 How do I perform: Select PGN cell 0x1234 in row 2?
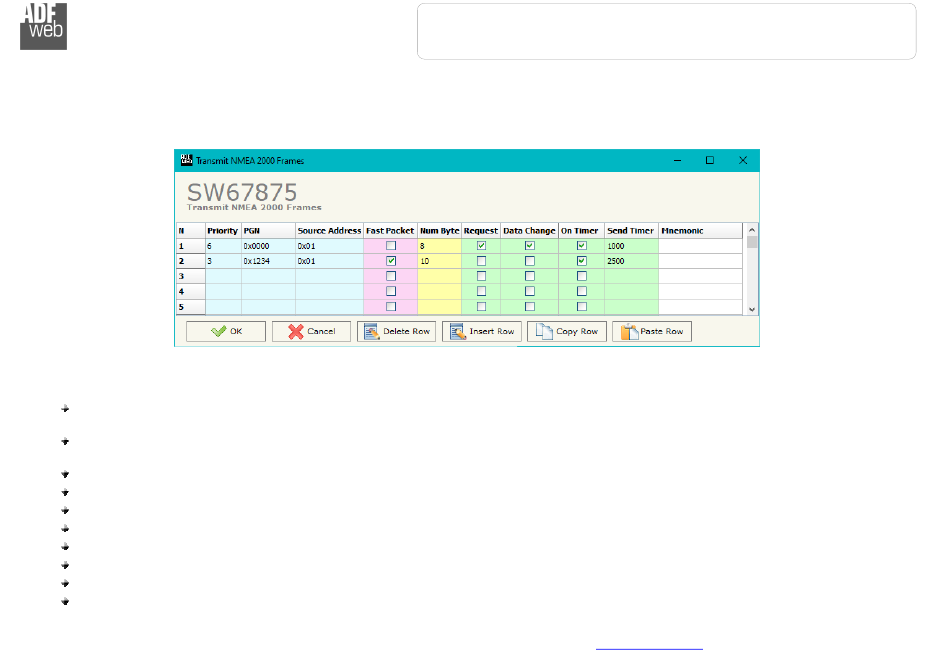click(x=268, y=261)
